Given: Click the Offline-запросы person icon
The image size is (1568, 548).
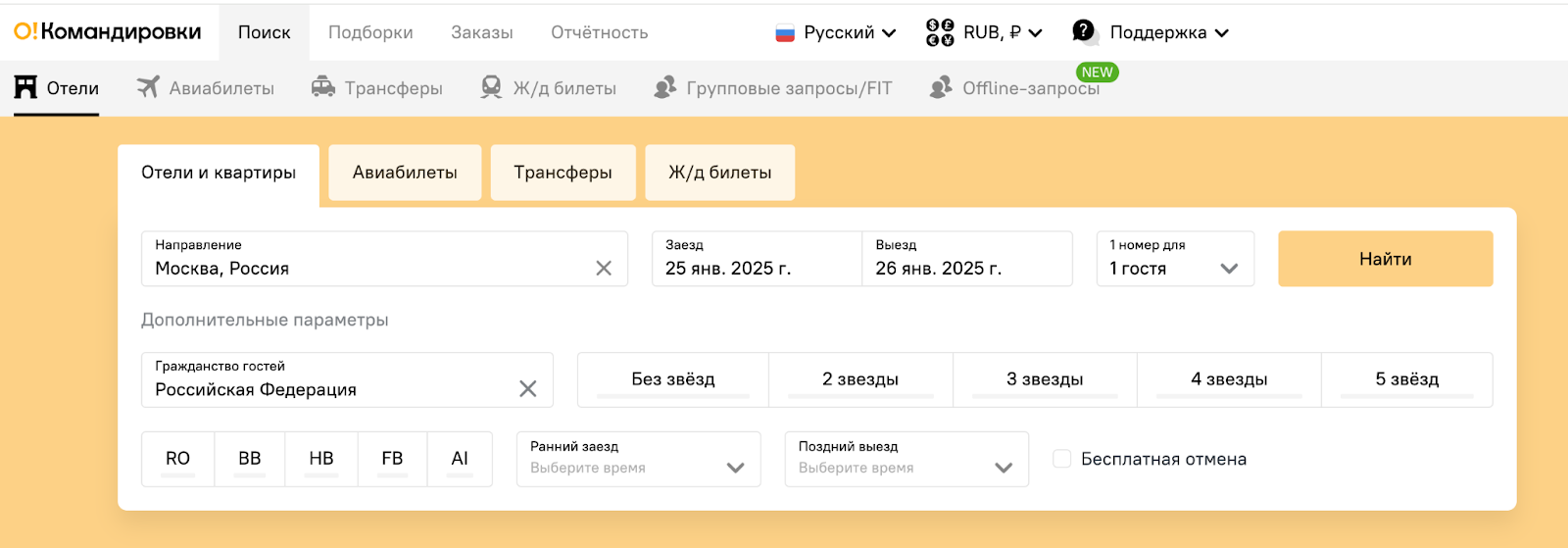Looking at the screenshot, I should [941, 87].
